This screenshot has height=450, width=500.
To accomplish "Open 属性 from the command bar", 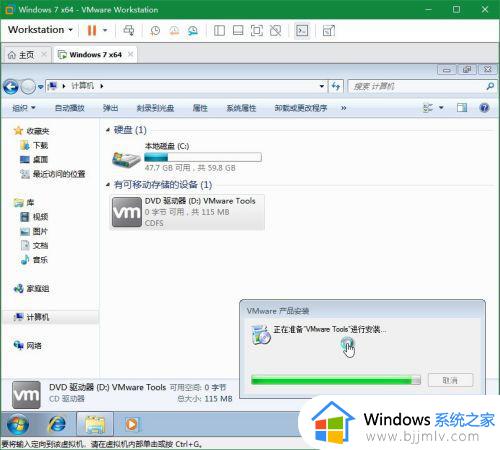I will point(200,108).
